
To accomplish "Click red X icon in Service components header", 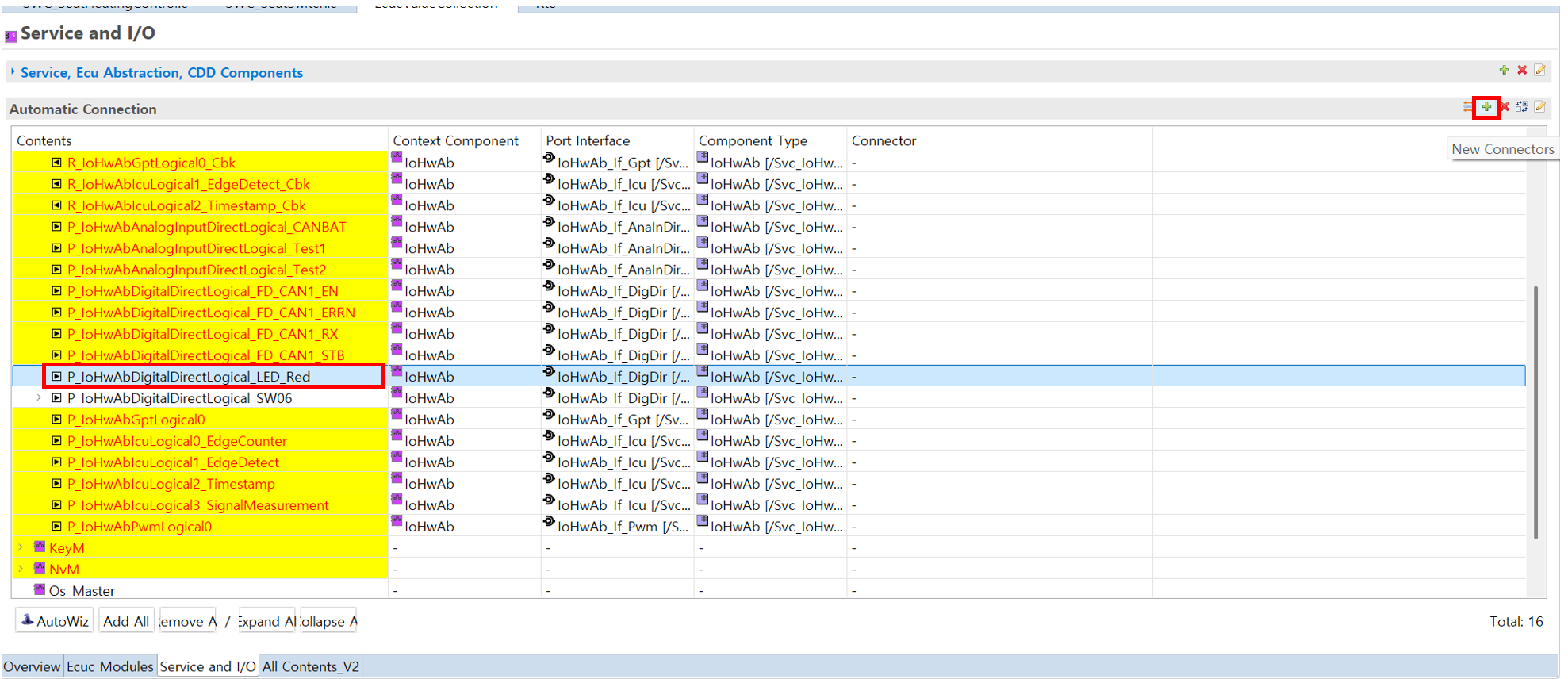I will coord(1522,71).
